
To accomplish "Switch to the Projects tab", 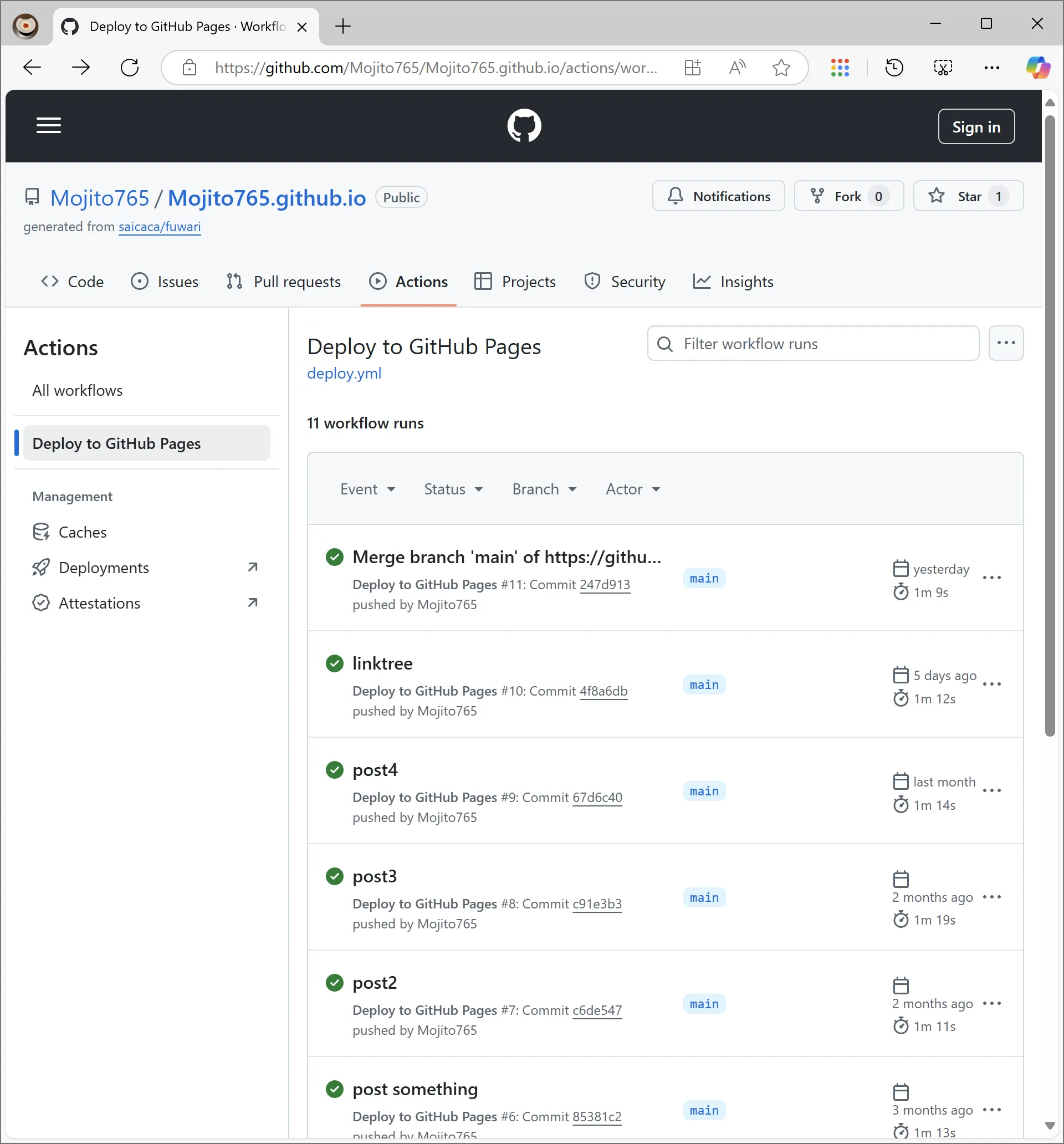I will coord(515,282).
